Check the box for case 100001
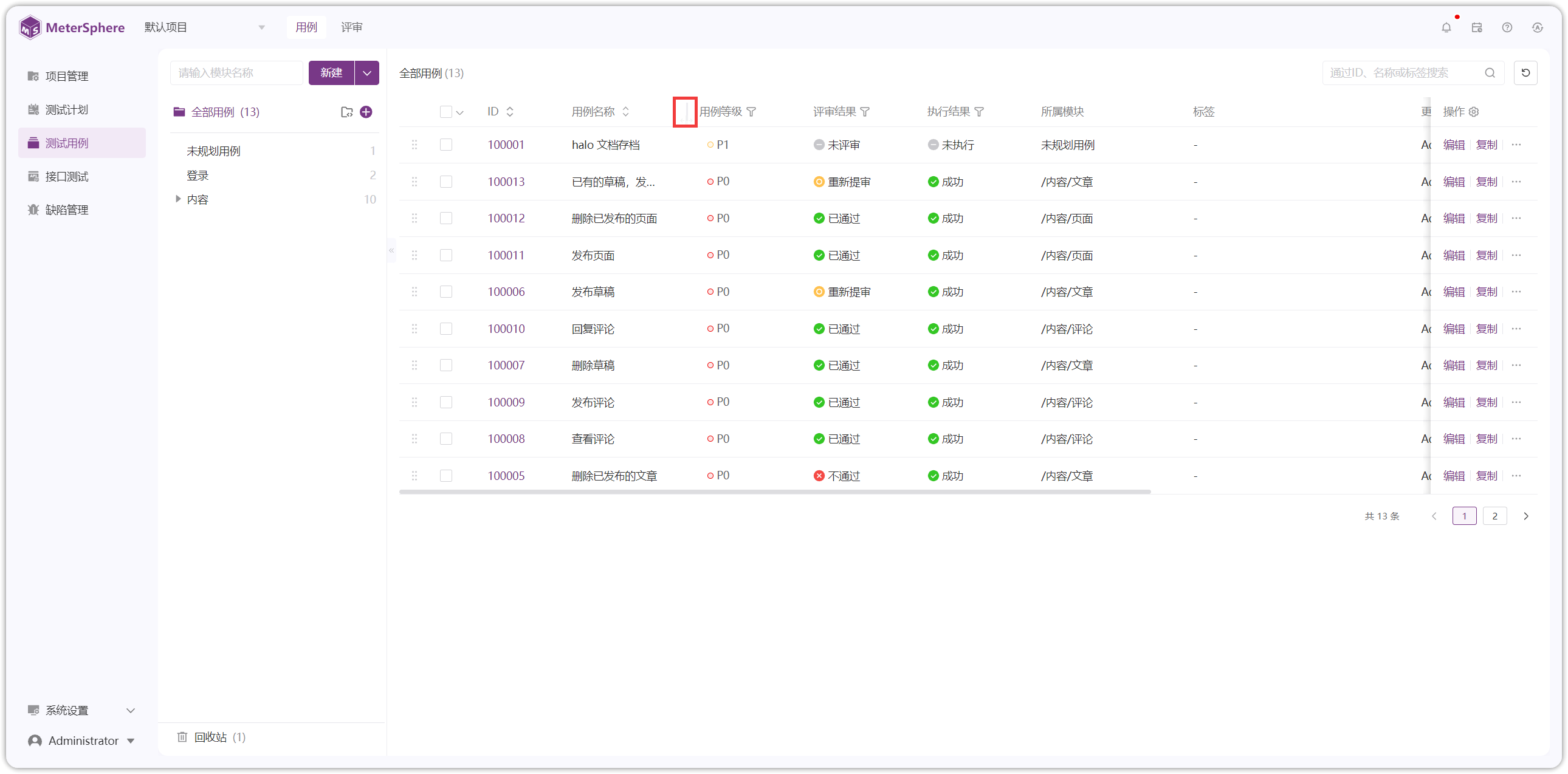Image resolution: width=1568 pixels, height=774 pixels. click(x=446, y=145)
